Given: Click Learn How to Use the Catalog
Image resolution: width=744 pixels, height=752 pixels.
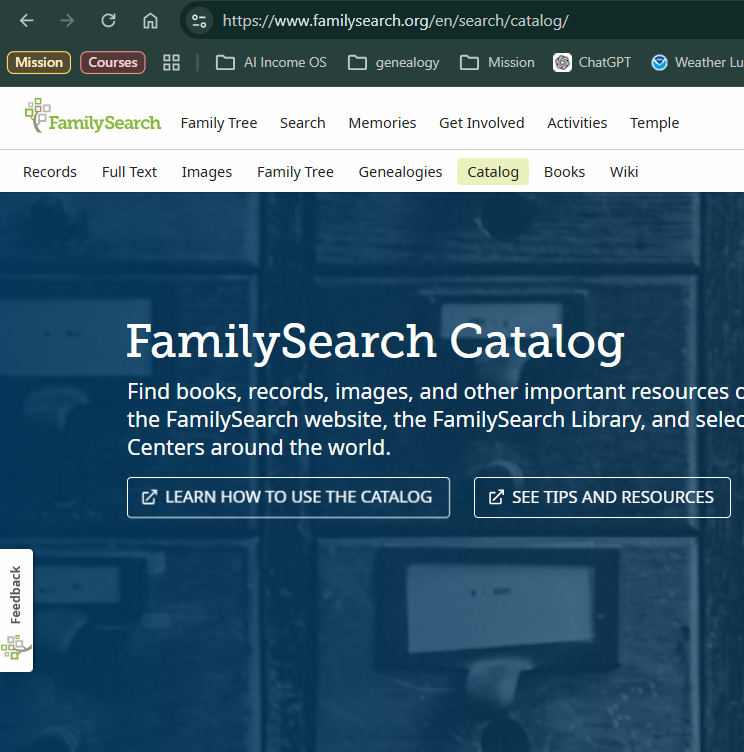Looking at the screenshot, I should [288, 497].
